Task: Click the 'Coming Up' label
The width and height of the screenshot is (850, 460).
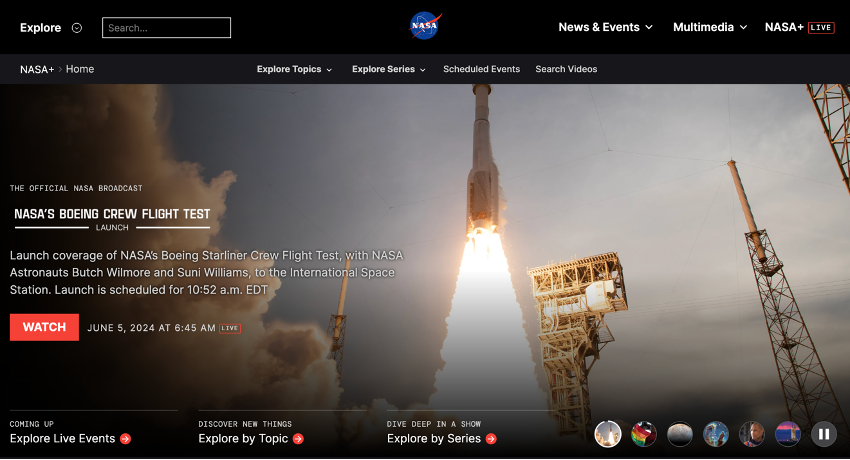Action: point(31,424)
